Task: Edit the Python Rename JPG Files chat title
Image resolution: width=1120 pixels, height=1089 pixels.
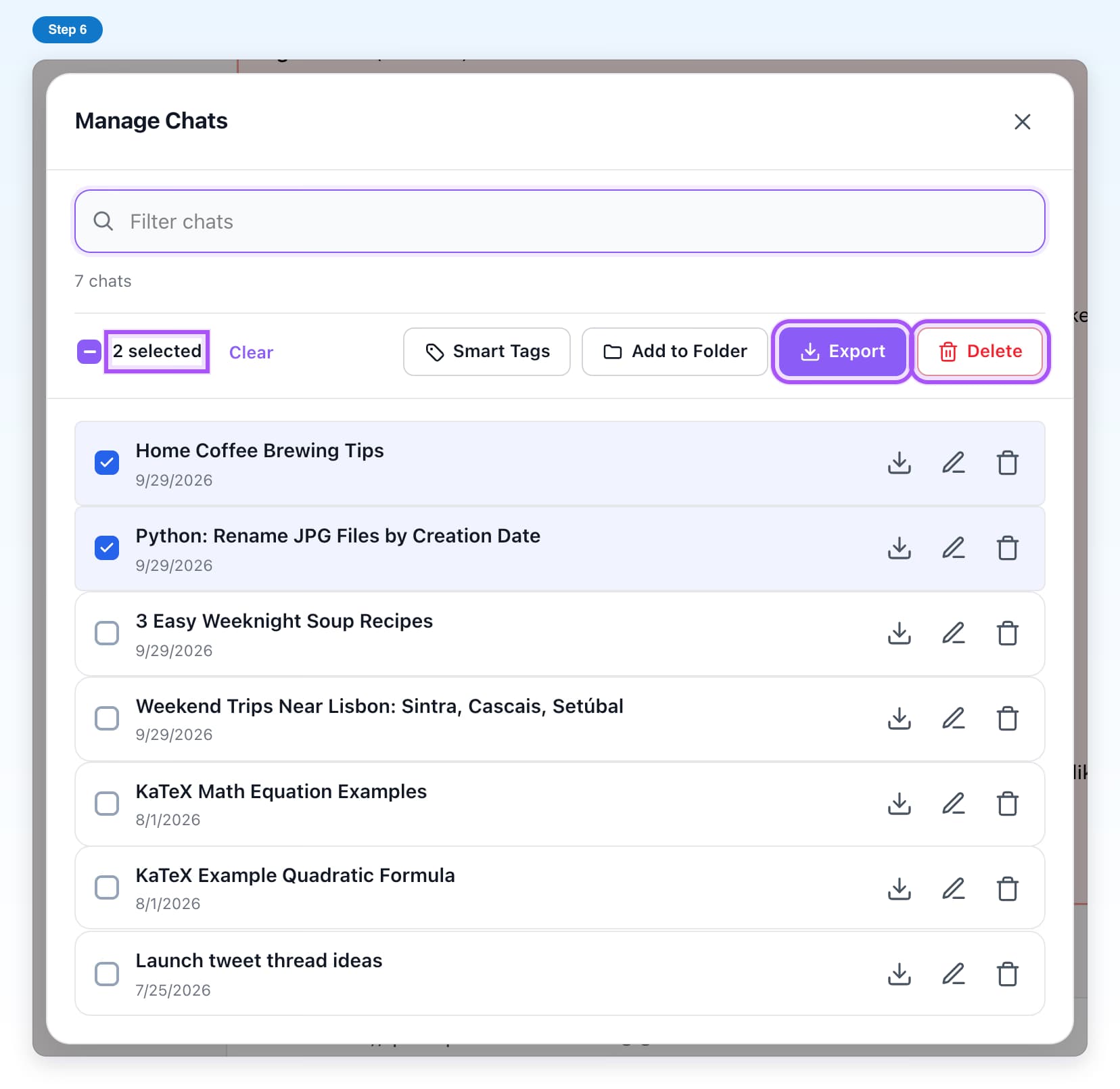Action: 954,549
